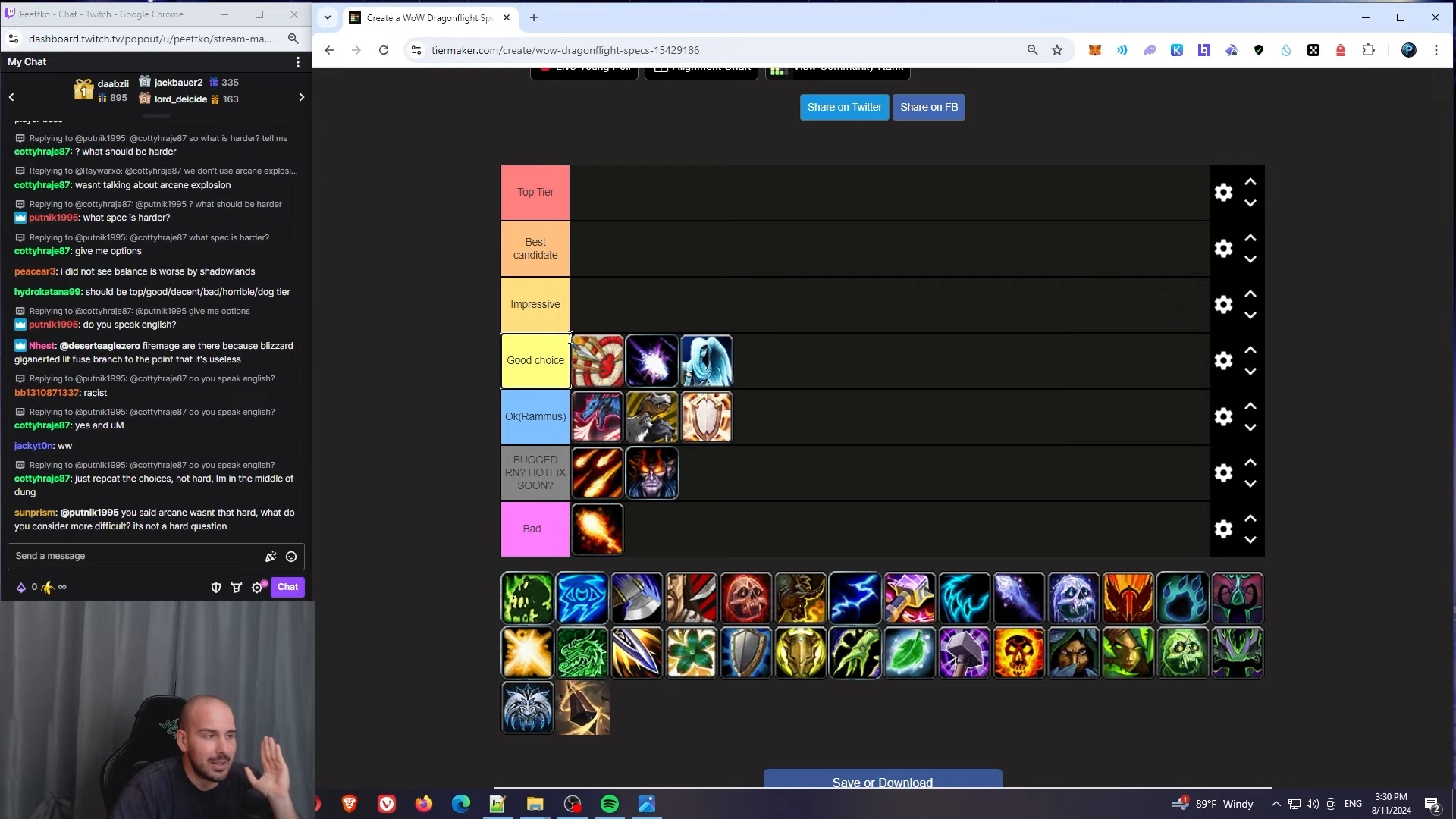Select the Outlaw Rogue spec icon in unranked
The image size is (1456, 819).
(x=691, y=597)
